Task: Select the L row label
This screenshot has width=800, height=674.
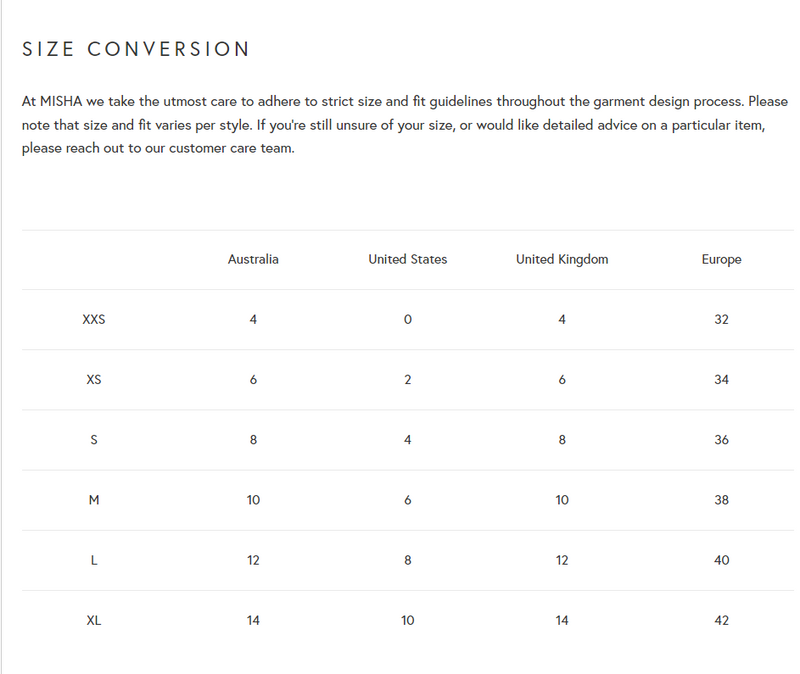Action: [94, 560]
